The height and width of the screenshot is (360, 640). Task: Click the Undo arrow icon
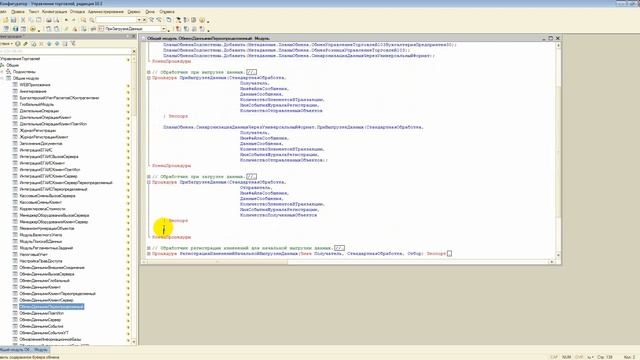(66, 20)
